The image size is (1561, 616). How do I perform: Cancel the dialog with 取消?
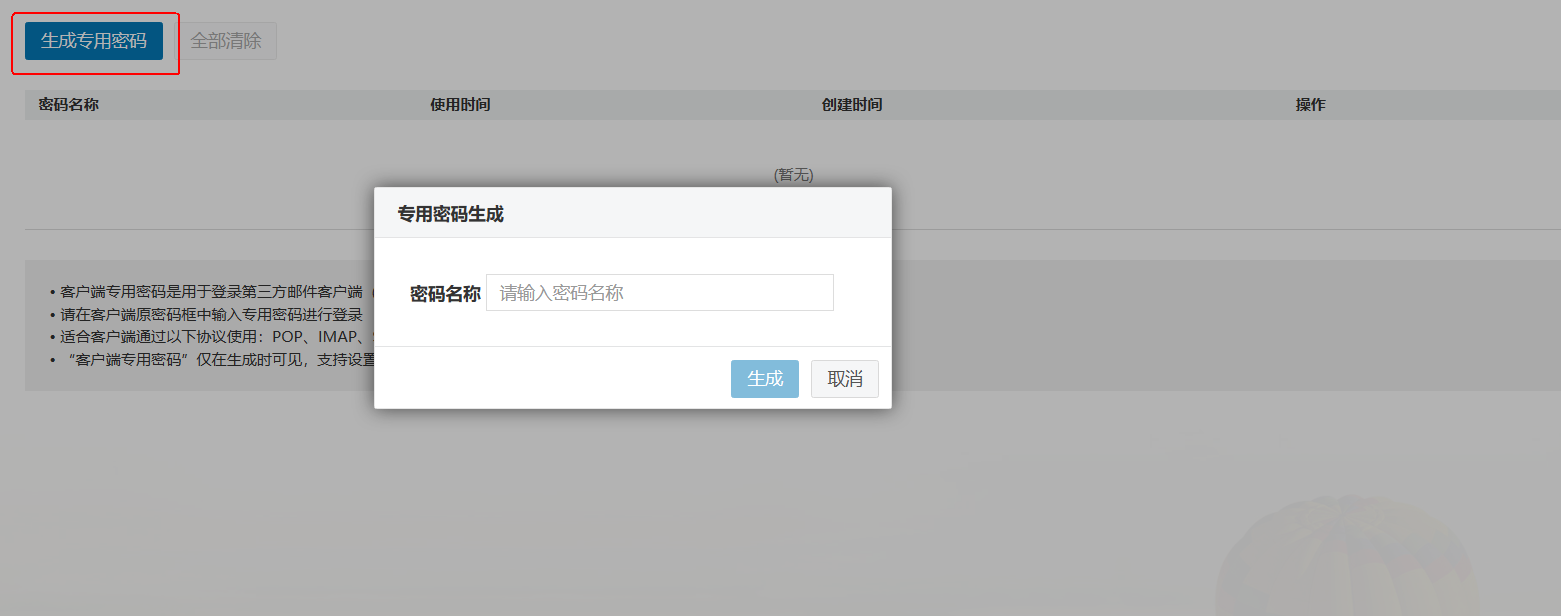click(844, 379)
